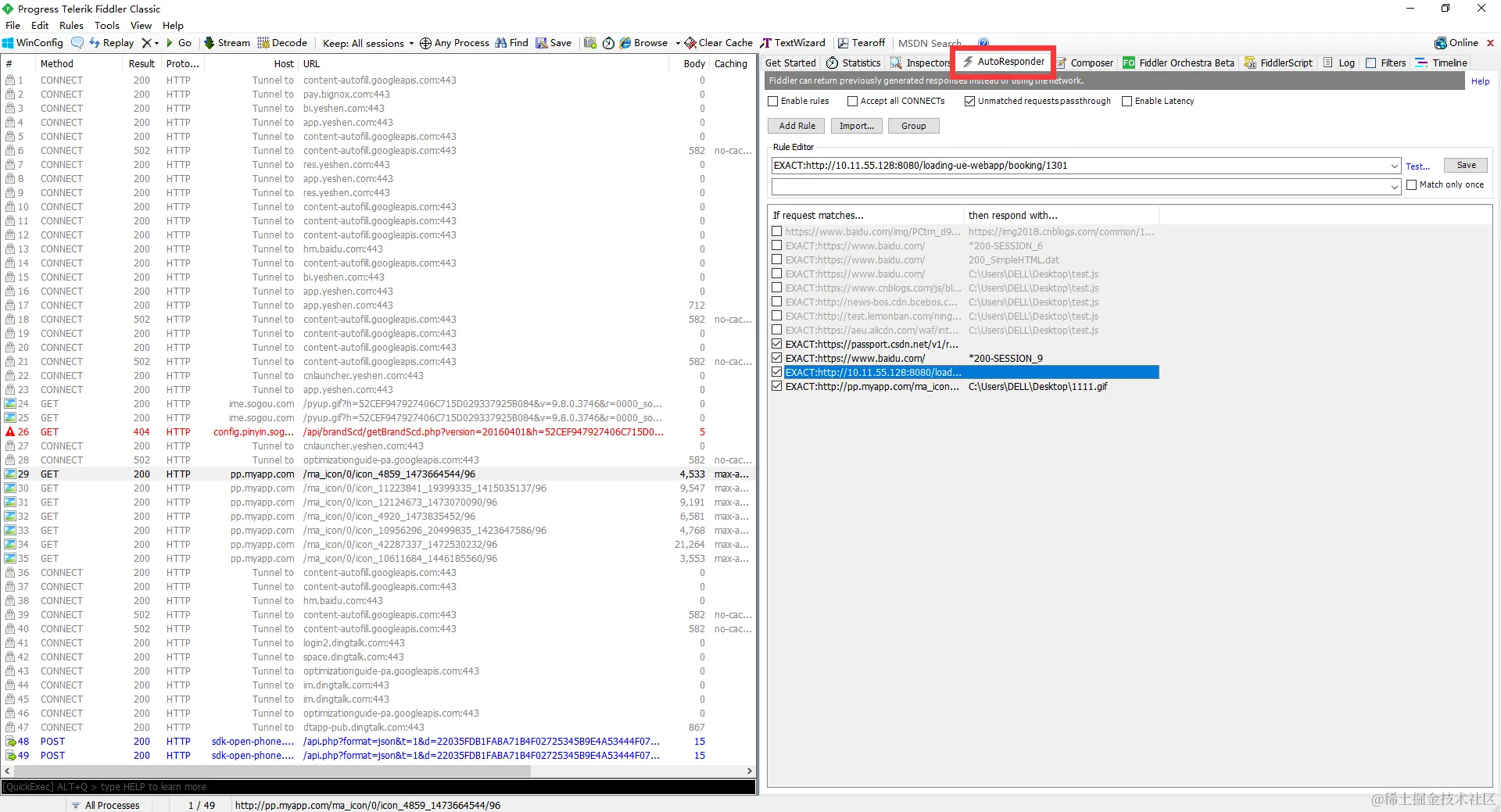Click Clear Cache in the toolbar
Screen dimensions: 1501x812
point(719,43)
